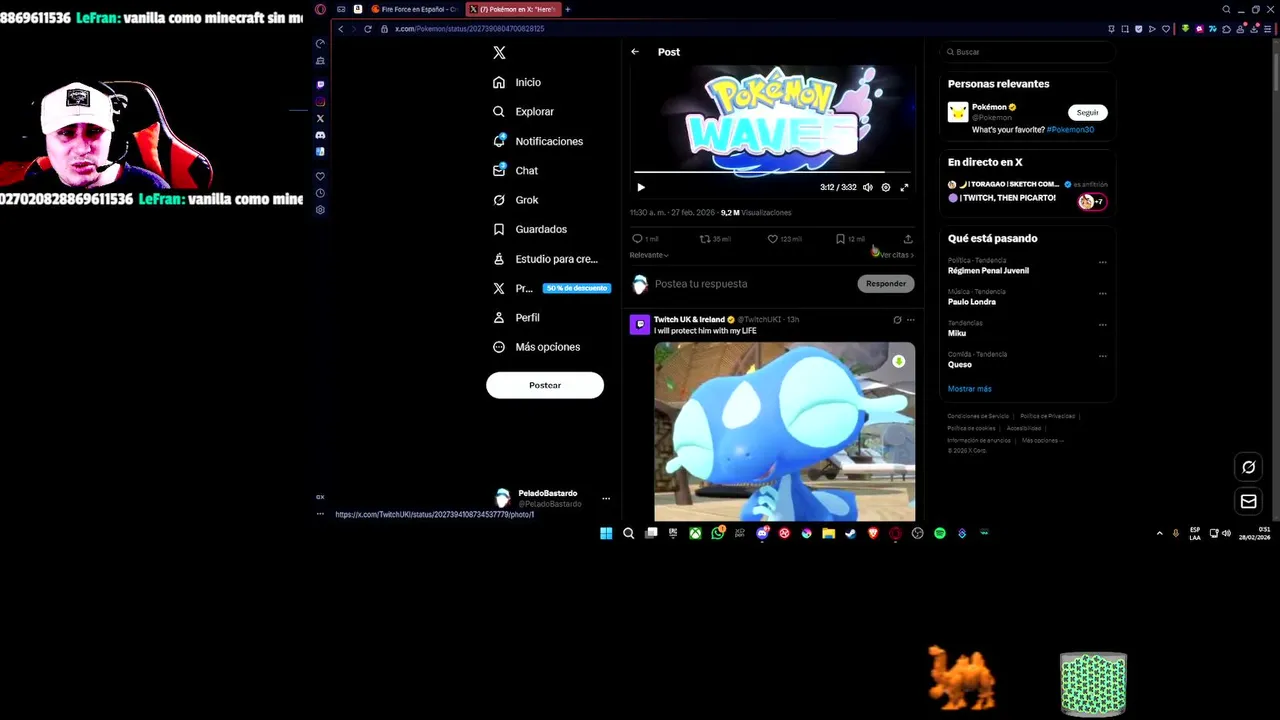Expand Más opciones menu
This screenshot has width=1280, height=720.
click(537, 347)
